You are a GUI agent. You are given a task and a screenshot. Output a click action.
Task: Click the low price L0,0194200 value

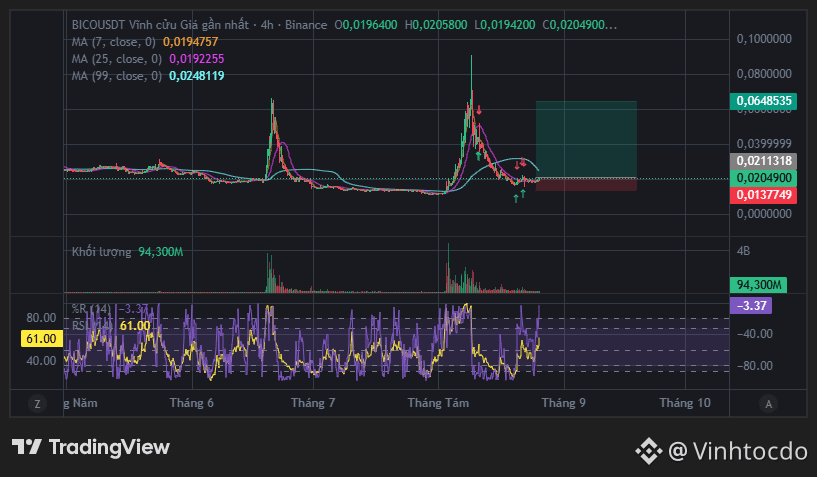505,25
